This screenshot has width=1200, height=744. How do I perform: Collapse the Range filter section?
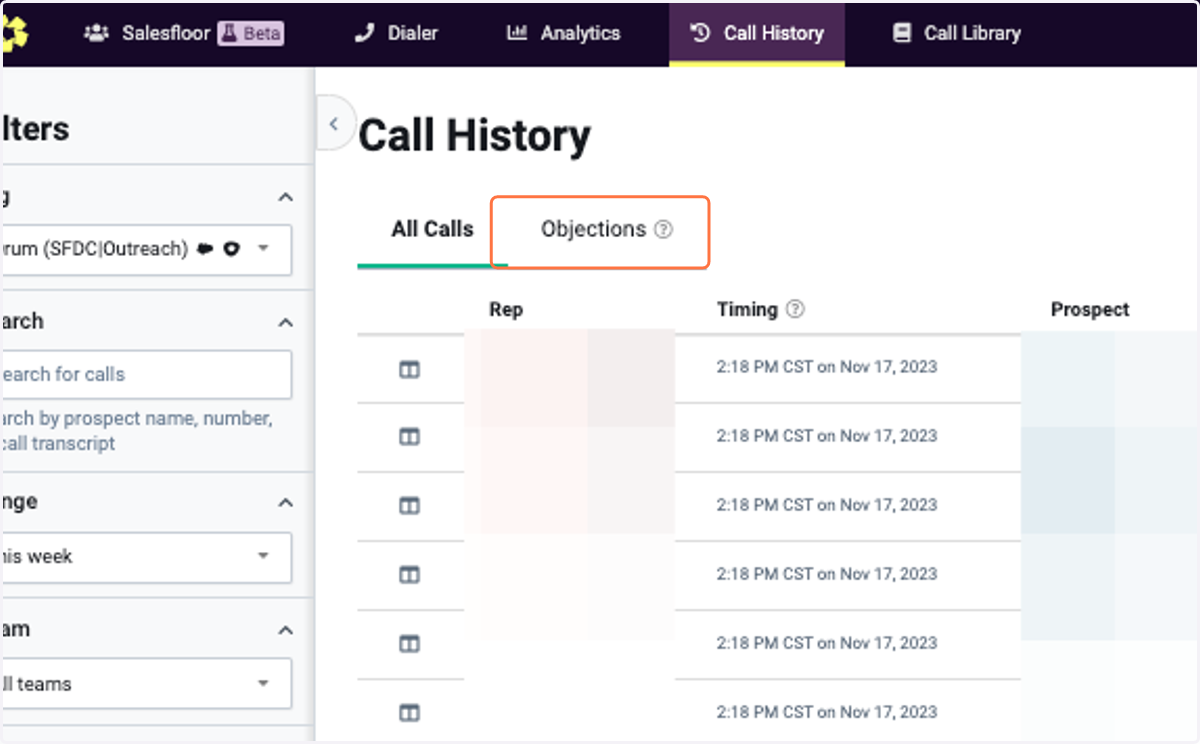(286, 503)
